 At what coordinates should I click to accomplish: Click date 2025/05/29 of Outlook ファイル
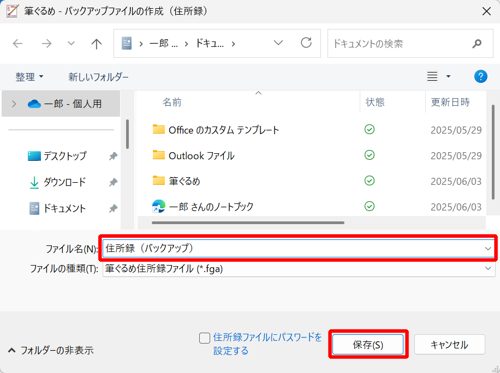pyautogui.click(x=456, y=156)
